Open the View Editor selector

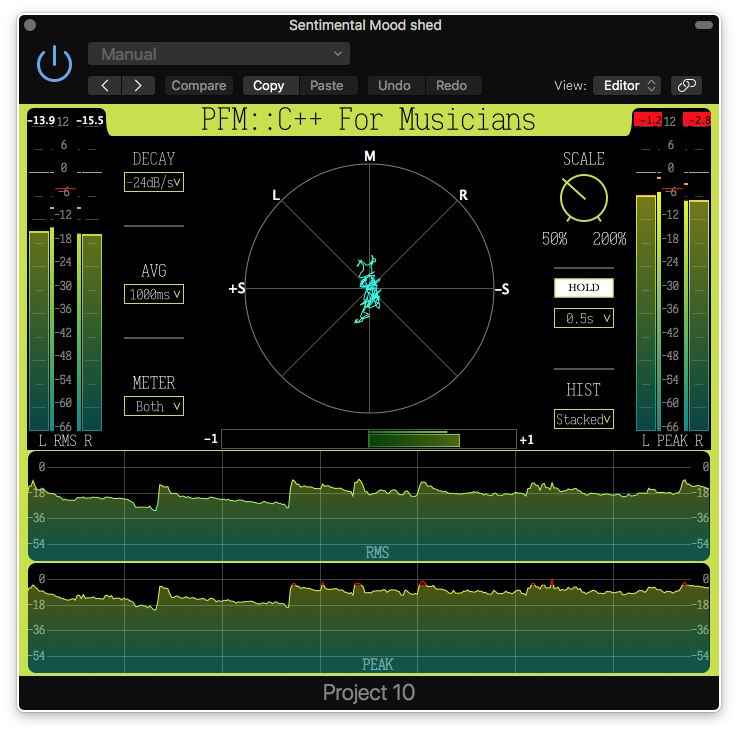[x=627, y=85]
